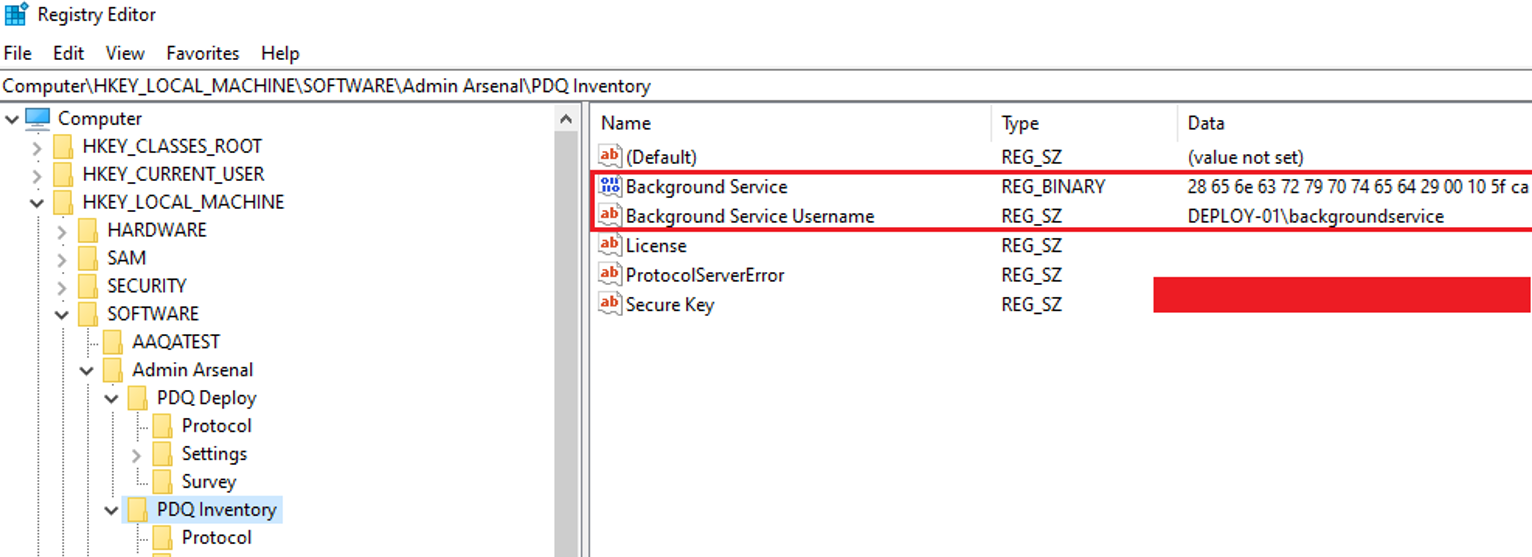Expand the SECURITY key
Viewport: 1532px width, 557px height.
tap(62, 287)
